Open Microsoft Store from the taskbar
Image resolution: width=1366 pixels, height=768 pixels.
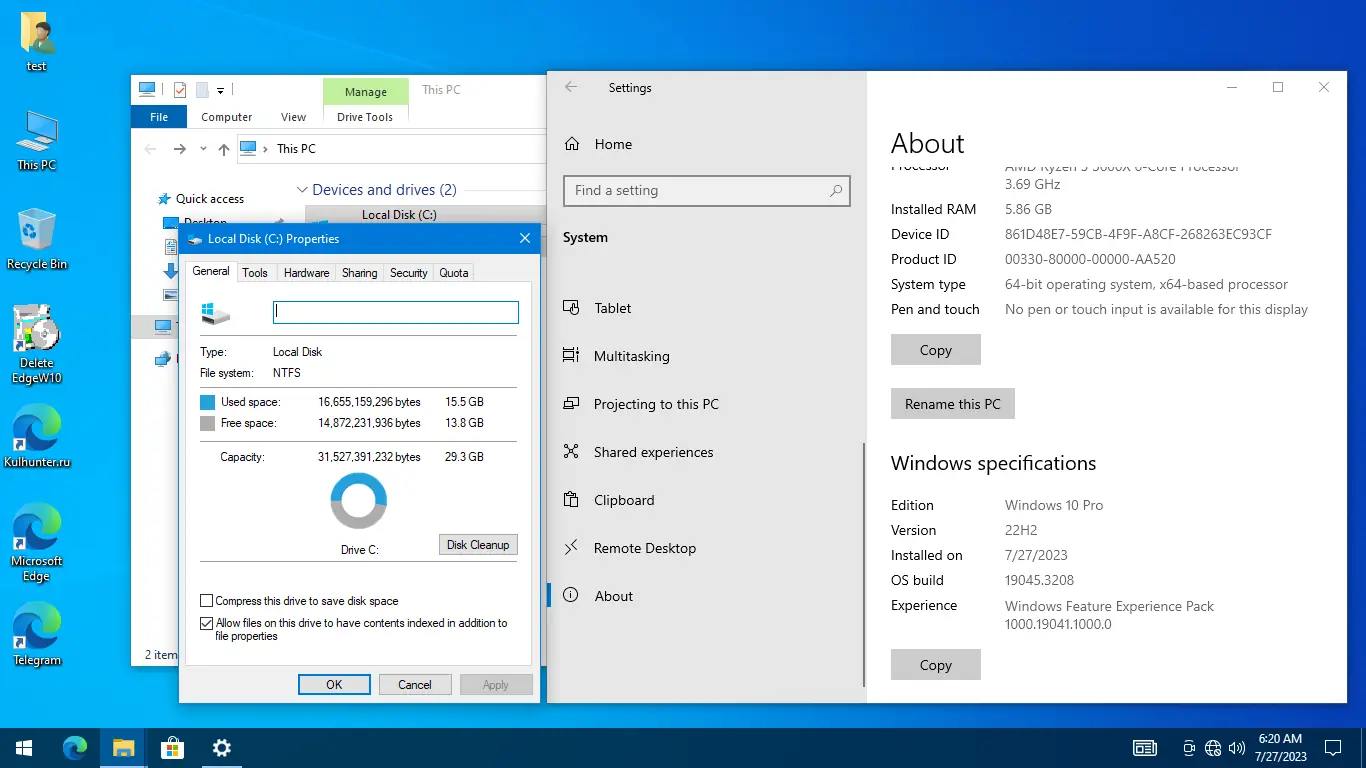pyautogui.click(x=172, y=748)
